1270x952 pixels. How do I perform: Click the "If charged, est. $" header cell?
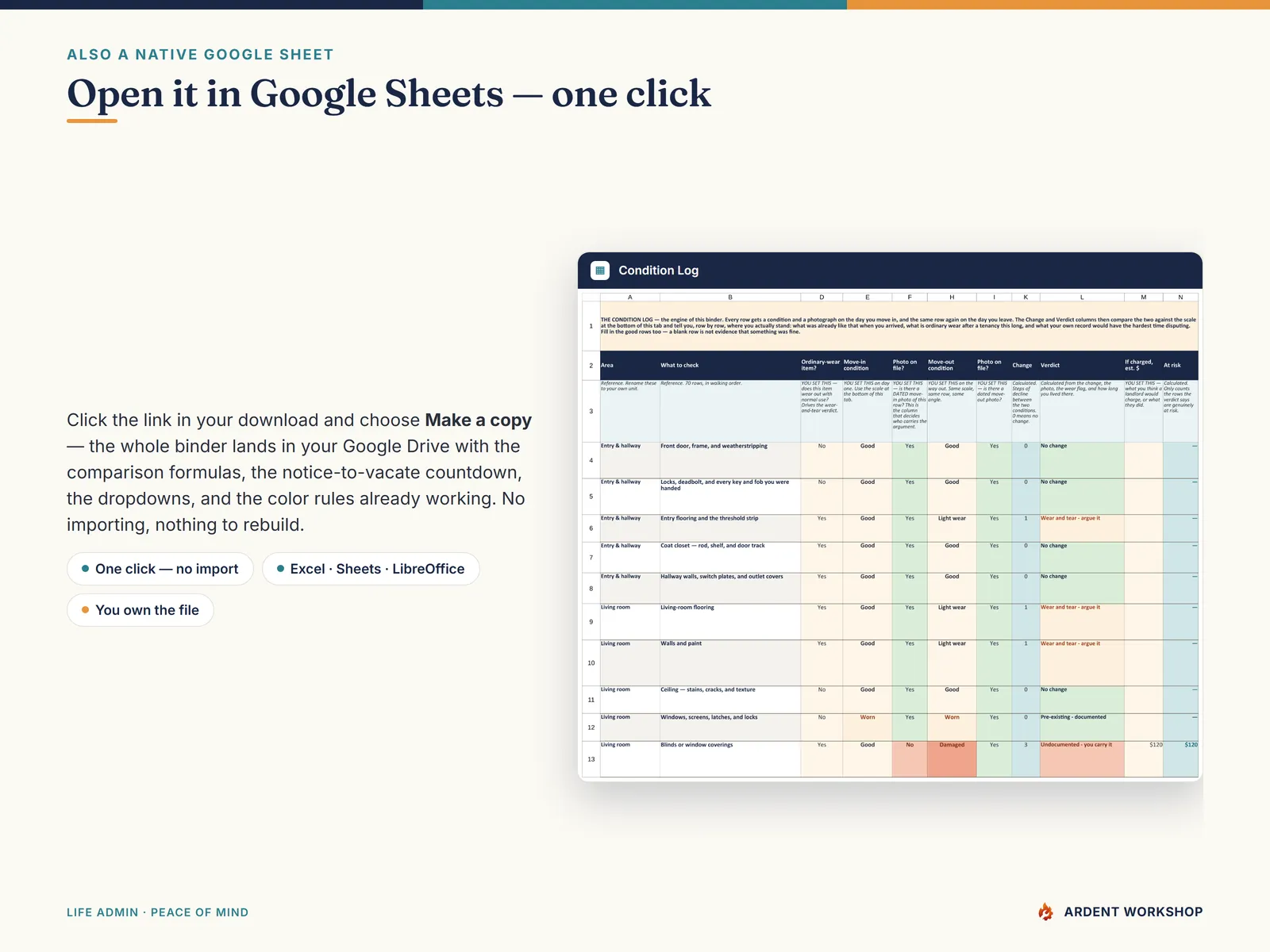tap(1144, 365)
